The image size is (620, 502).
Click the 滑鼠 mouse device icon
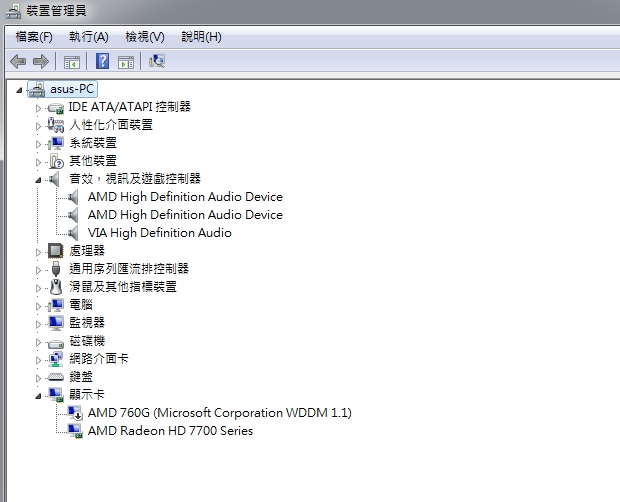pyautogui.click(x=56, y=287)
